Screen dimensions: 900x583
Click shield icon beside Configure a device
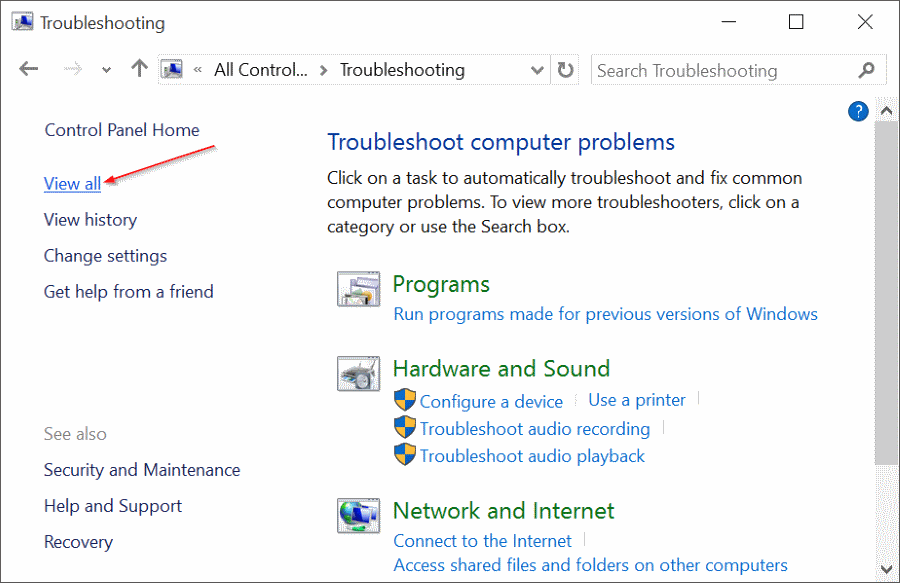point(405,400)
